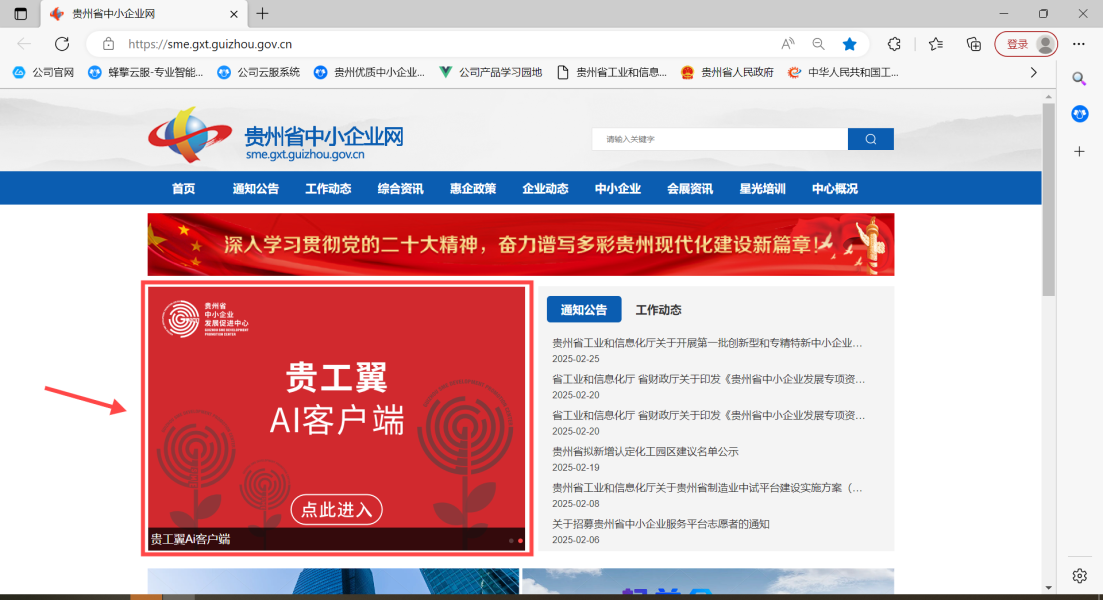The image size is (1103, 600).
Task: Open 综合资讯 navigation item
Action: click(401, 189)
